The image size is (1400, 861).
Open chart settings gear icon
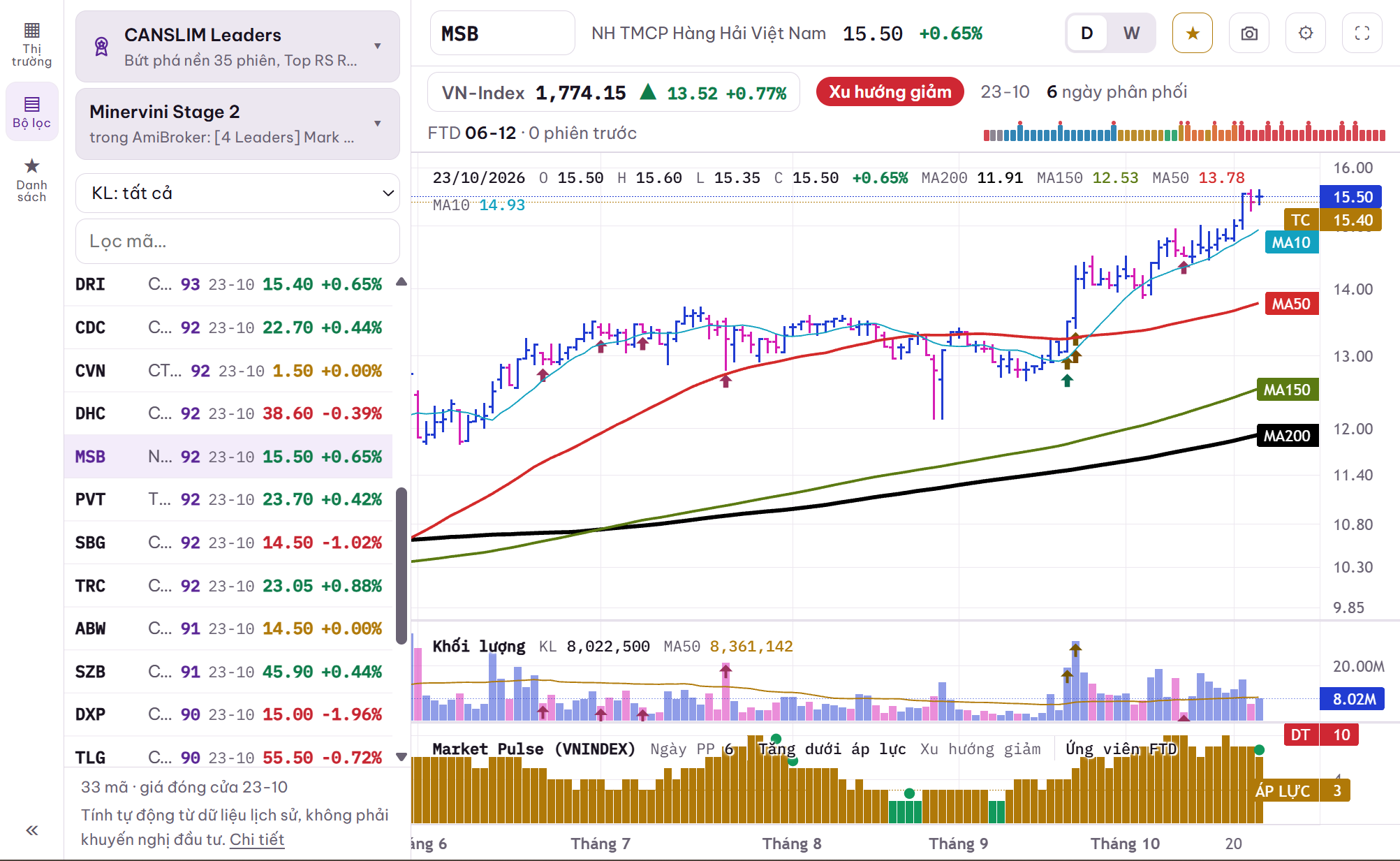tap(1306, 33)
